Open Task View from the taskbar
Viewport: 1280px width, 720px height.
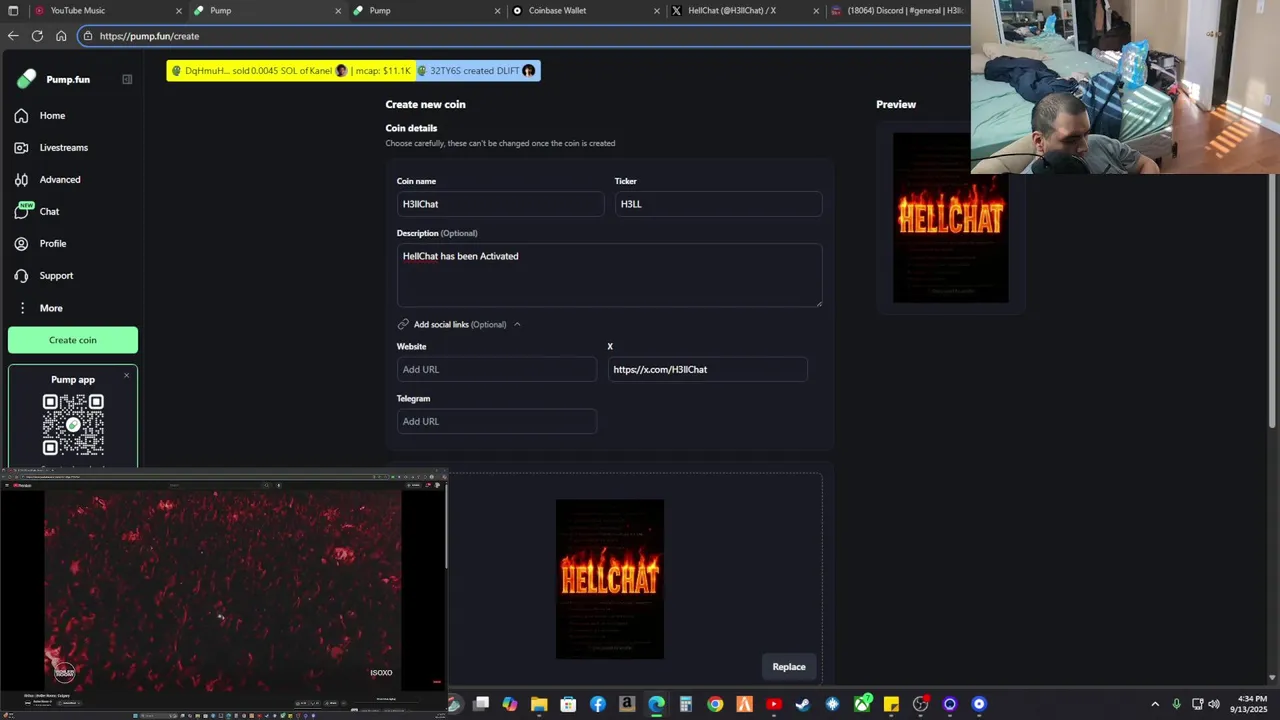tap(481, 704)
